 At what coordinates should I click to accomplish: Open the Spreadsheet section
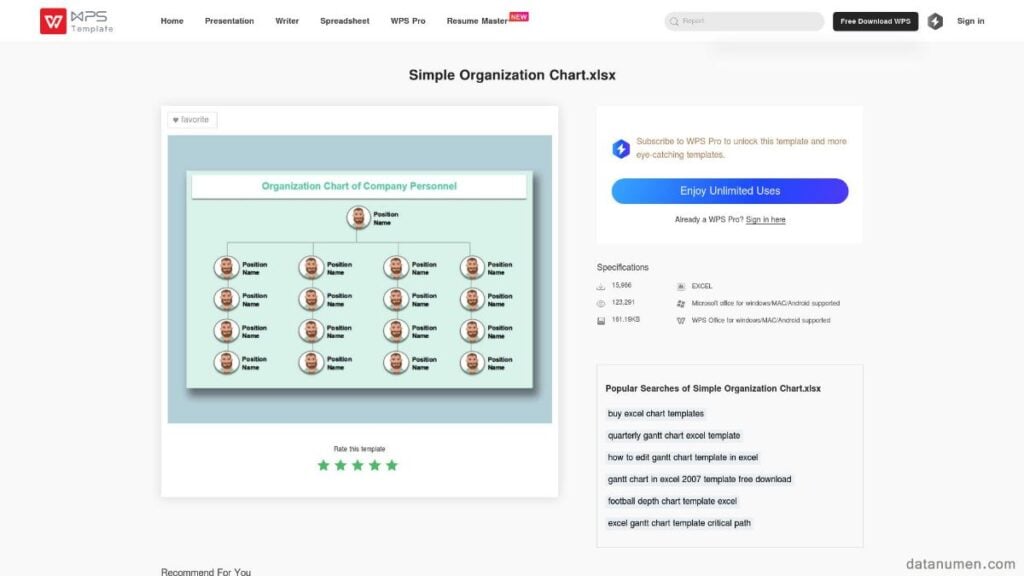[x=344, y=20]
